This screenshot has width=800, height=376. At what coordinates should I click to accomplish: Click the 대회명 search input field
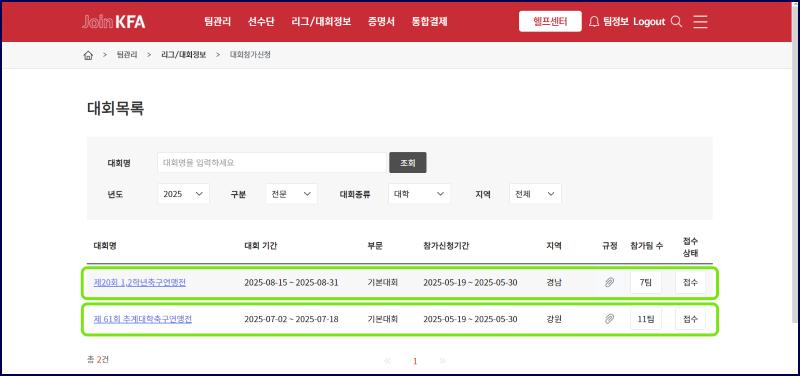(x=272, y=163)
